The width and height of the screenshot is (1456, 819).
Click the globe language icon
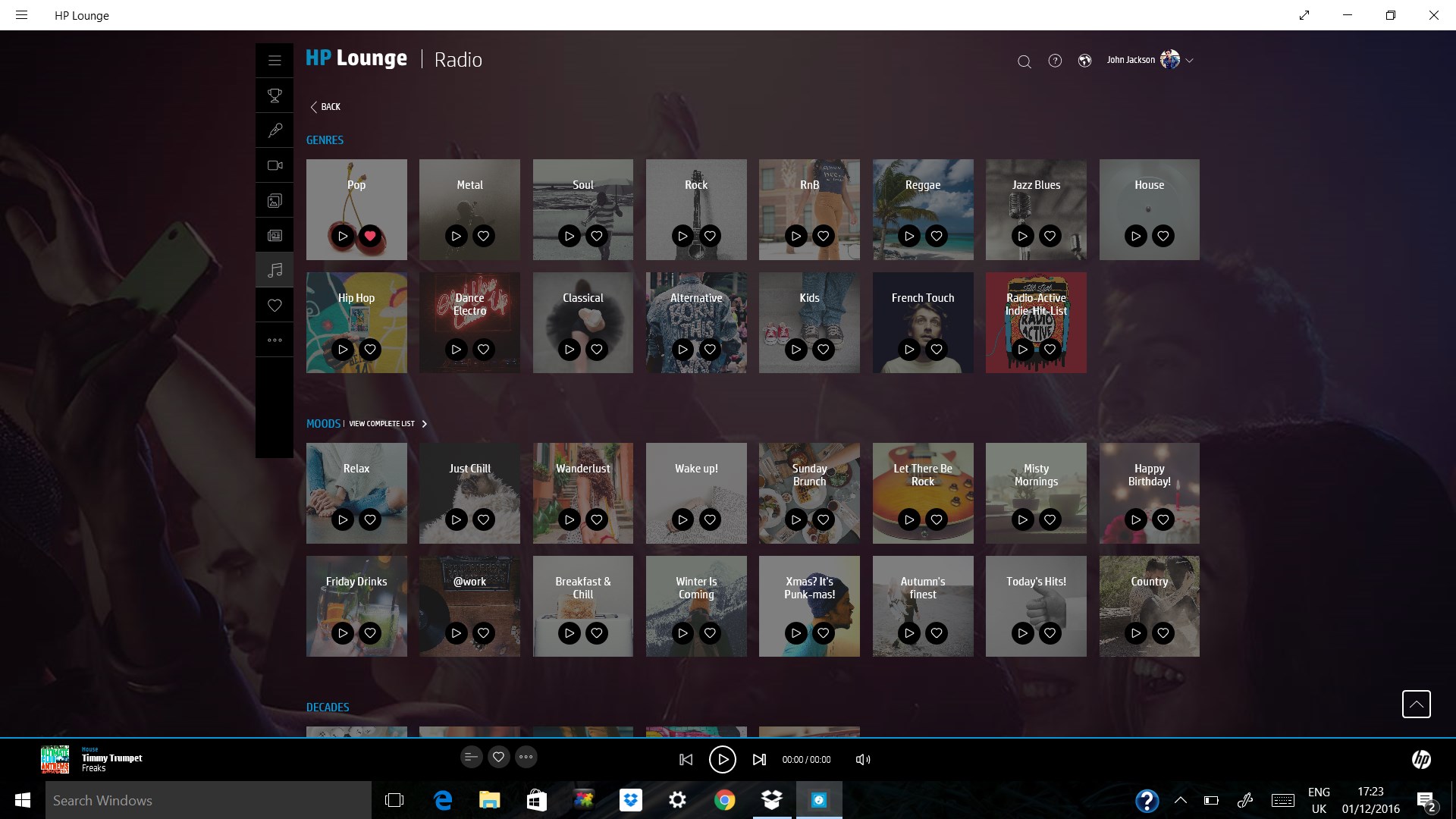point(1084,61)
